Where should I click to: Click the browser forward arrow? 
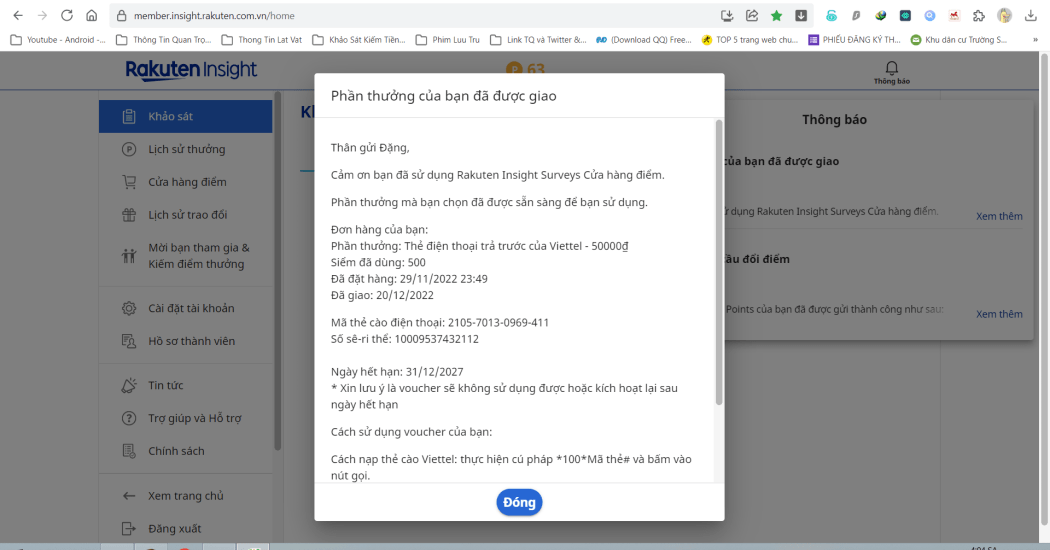coord(42,15)
